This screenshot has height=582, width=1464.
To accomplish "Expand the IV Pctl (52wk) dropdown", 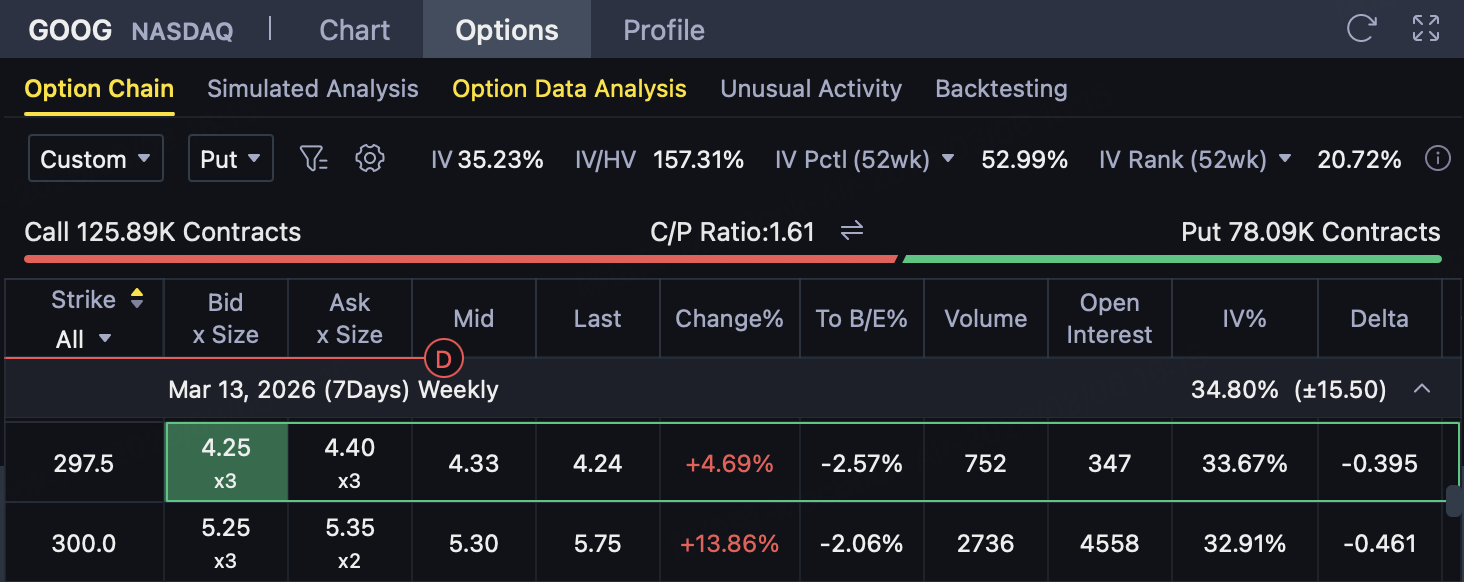I will coord(948,159).
